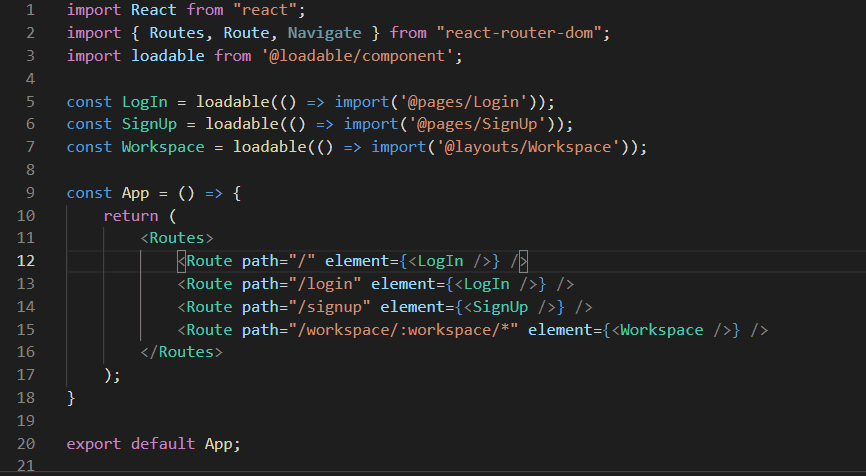Viewport: 866px width, 476px height.
Task: Click the '@layouts/Workspace' import path
Action: [x=529, y=147]
